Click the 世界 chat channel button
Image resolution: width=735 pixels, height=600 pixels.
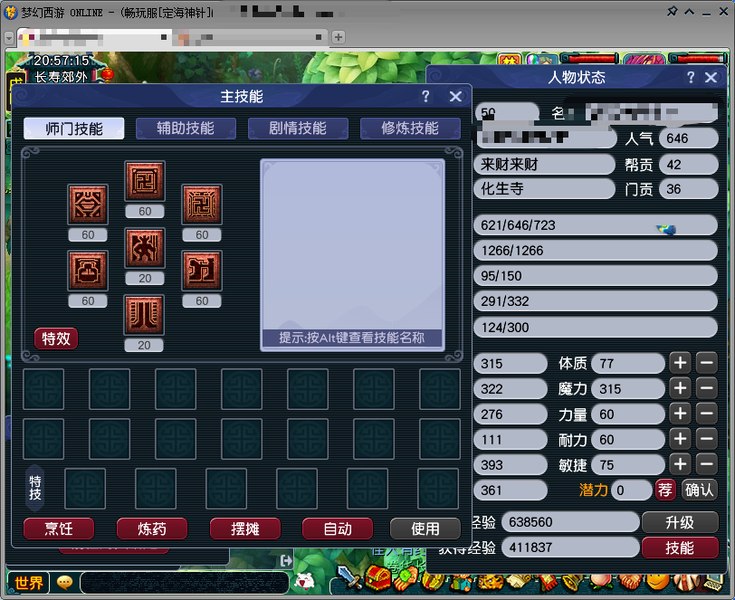click(x=29, y=583)
